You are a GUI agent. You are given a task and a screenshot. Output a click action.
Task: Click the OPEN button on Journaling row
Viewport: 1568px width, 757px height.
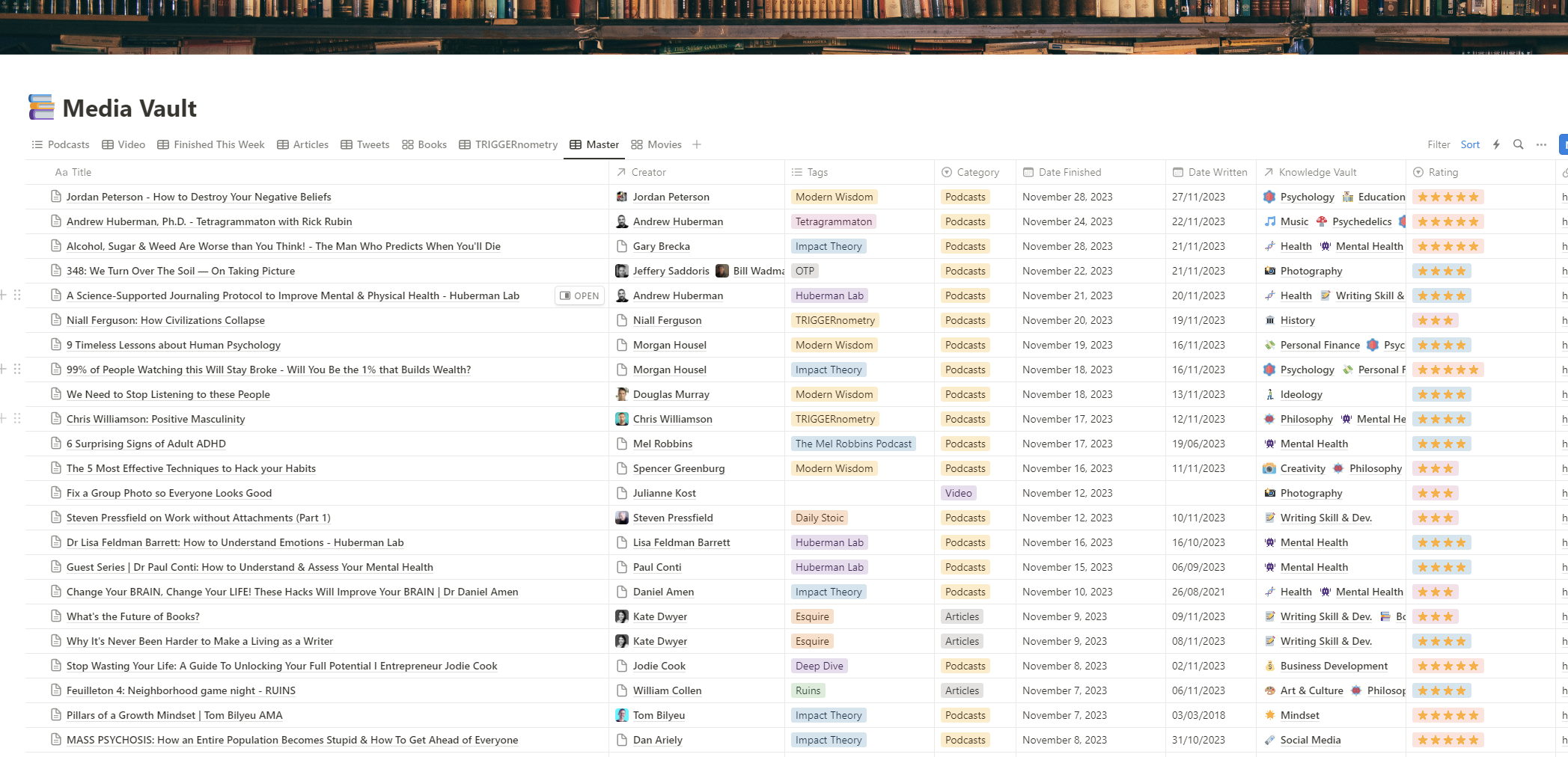tap(579, 295)
